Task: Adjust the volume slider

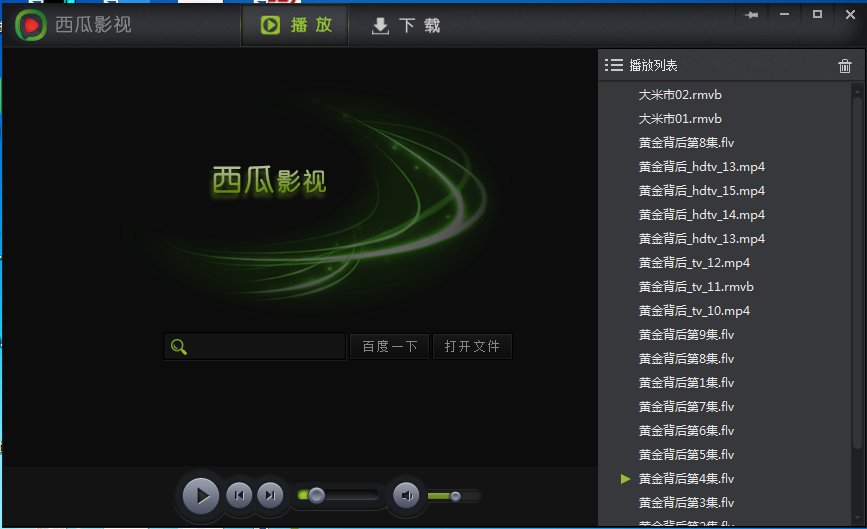Action: 453,496
